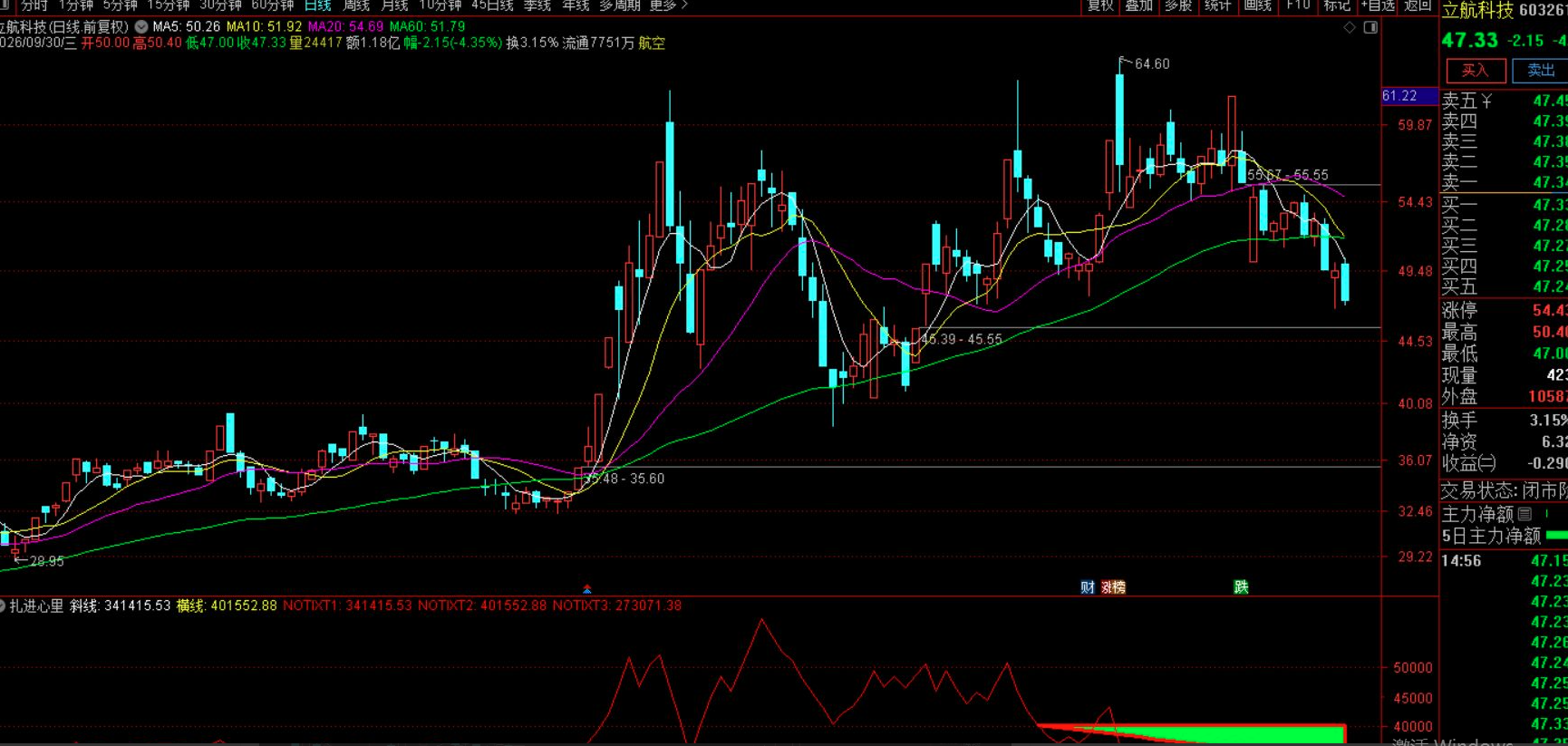
Task: Open the 统计 statistics tool
Action: click(1217, 5)
